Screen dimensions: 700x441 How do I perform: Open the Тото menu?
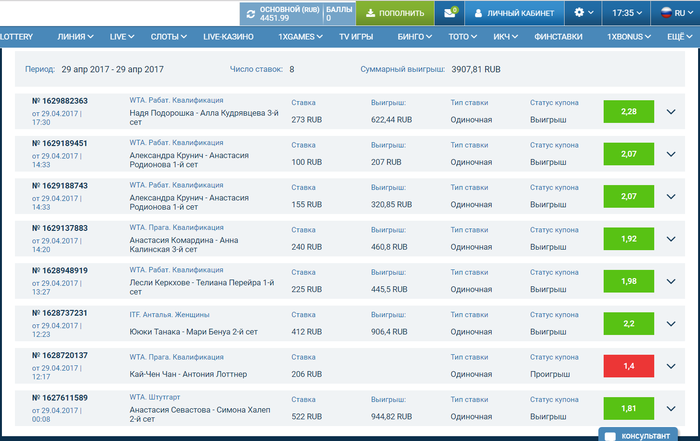point(462,37)
